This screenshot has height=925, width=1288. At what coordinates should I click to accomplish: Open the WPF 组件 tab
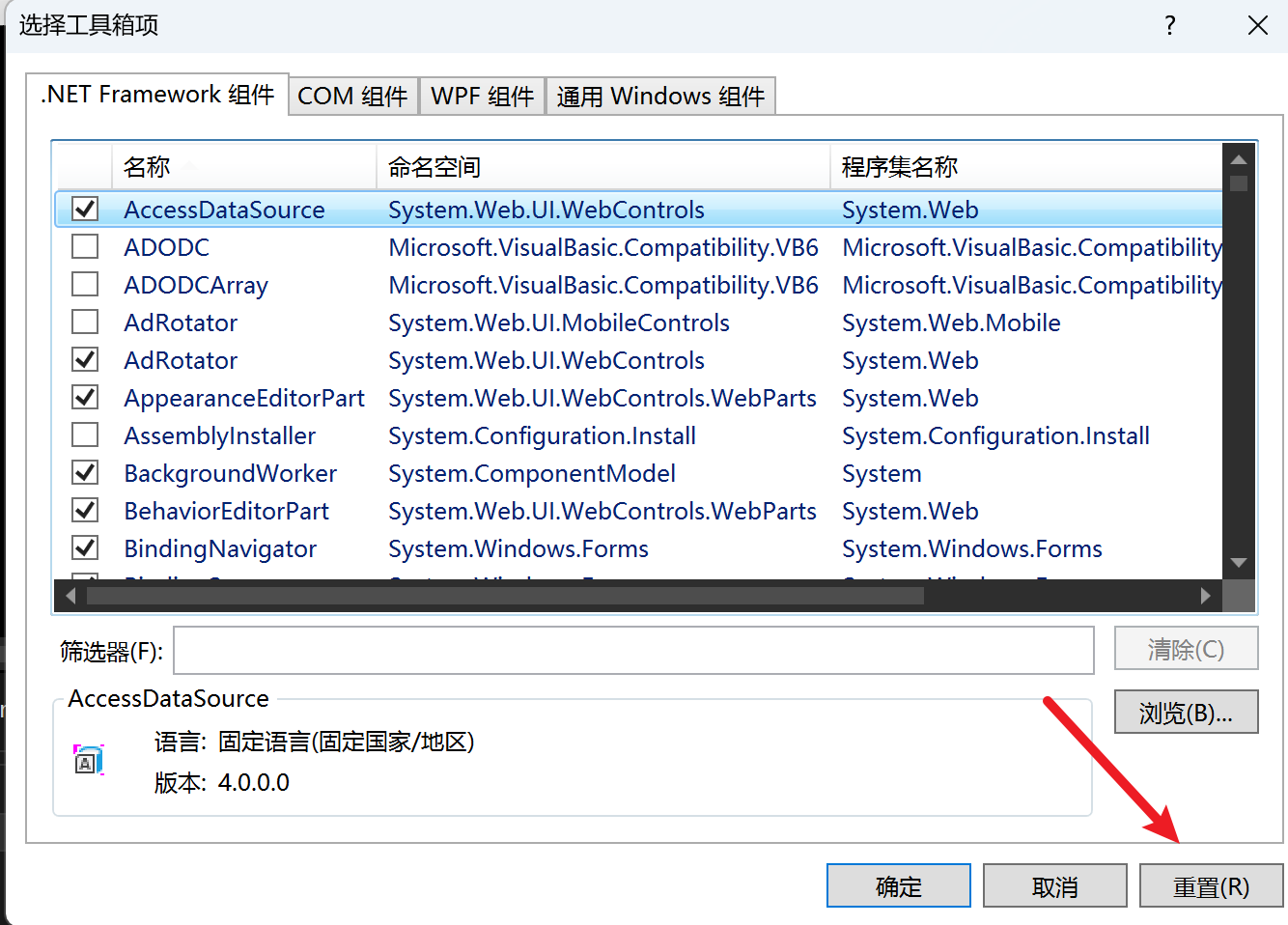click(x=482, y=96)
